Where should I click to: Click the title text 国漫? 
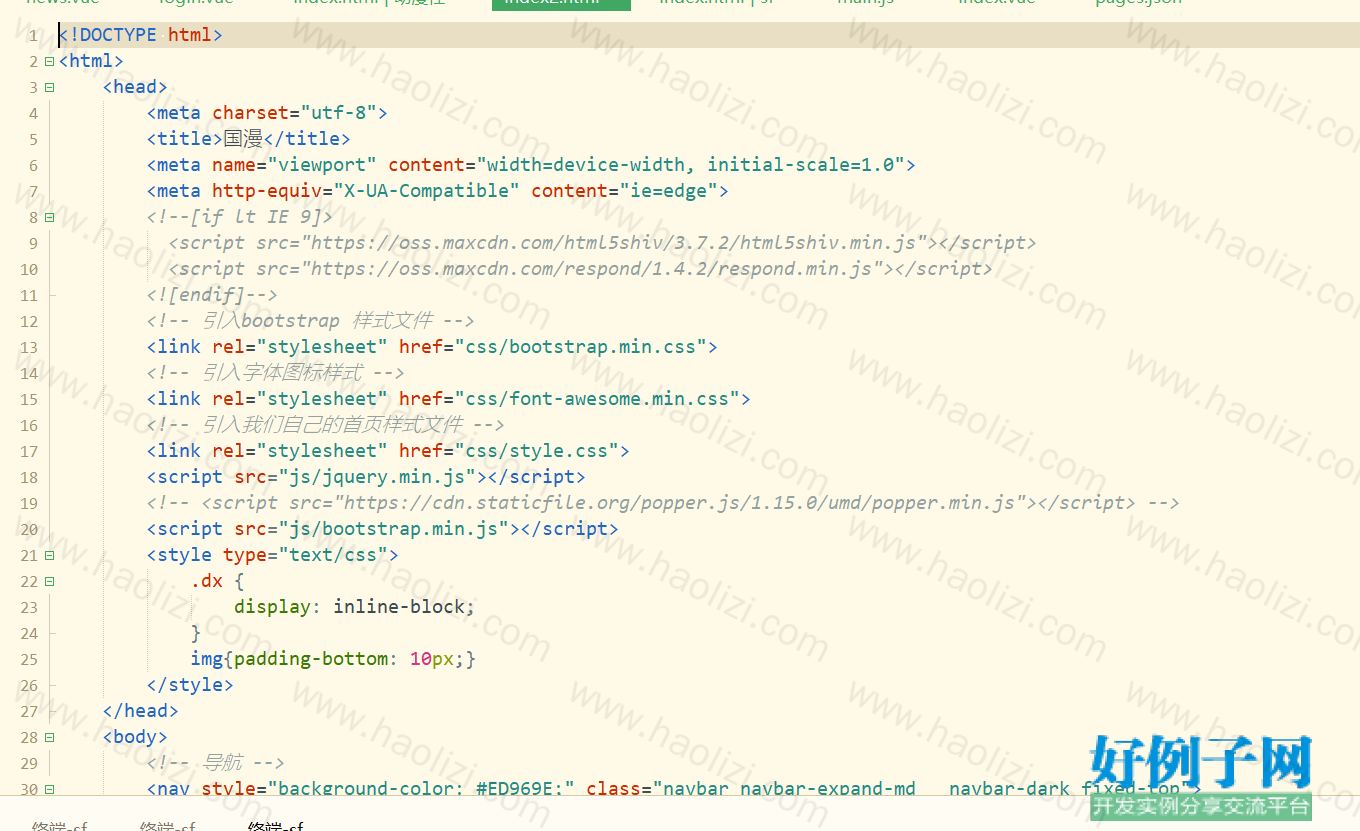(244, 139)
